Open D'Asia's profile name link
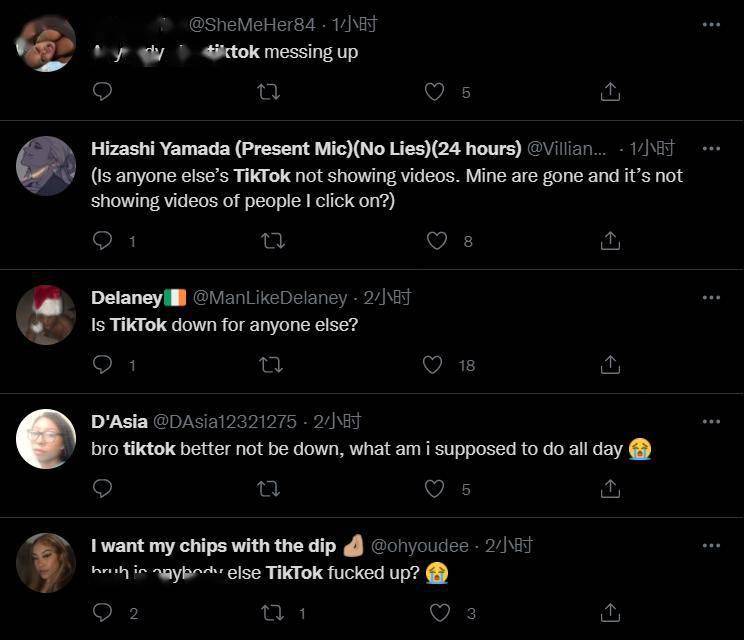 [x=119, y=422]
